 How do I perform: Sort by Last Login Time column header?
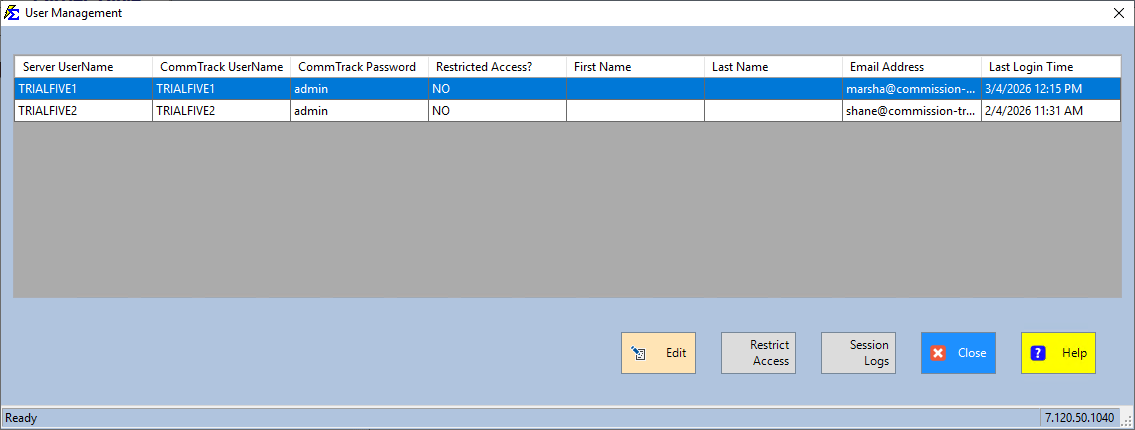(1050, 67)
